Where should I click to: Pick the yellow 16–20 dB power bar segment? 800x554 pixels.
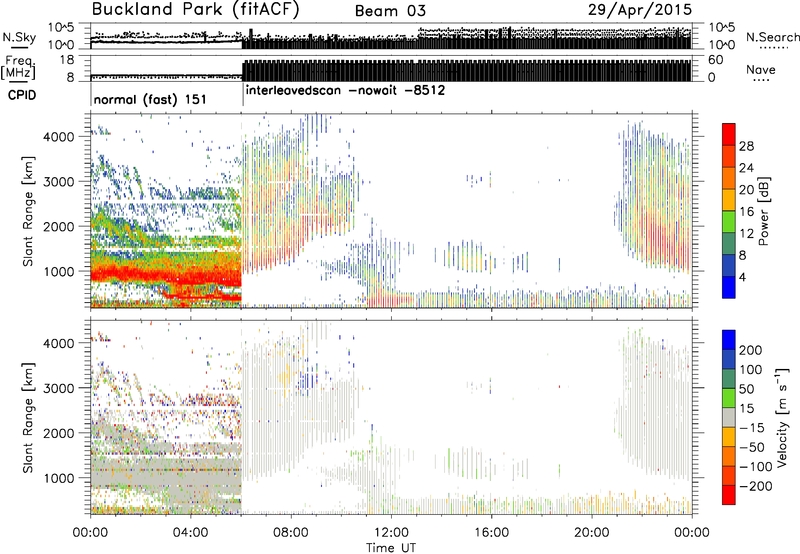729,199
